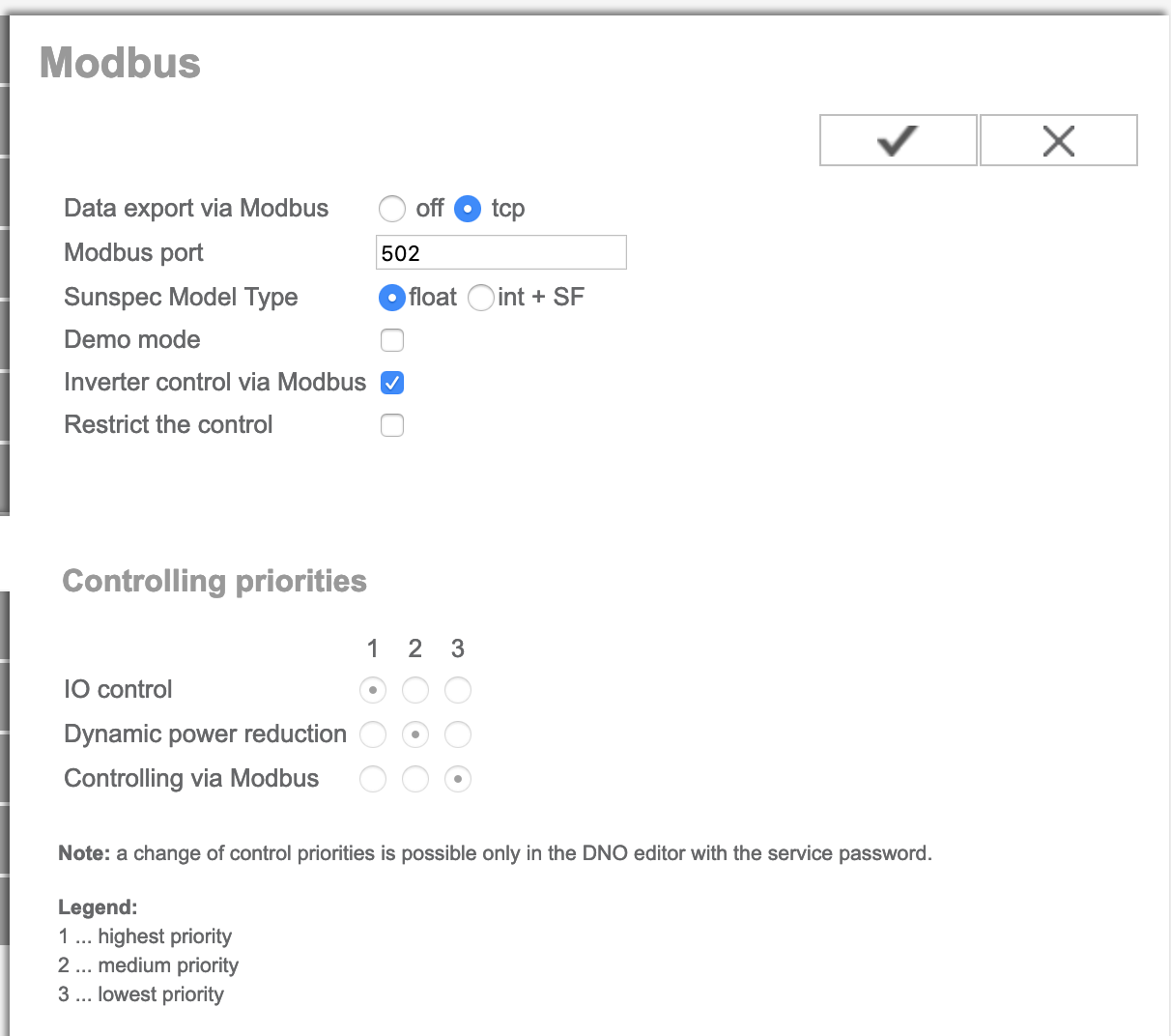Uncheck Inverter control via Modbus

pos(392,383)
